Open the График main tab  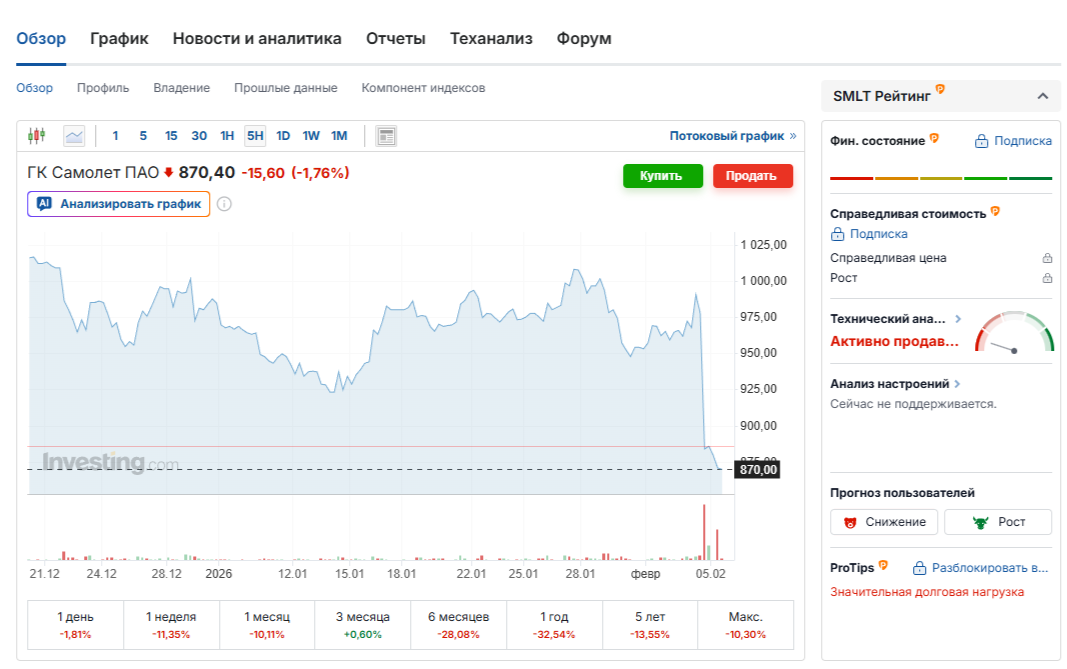click(119, 39)
